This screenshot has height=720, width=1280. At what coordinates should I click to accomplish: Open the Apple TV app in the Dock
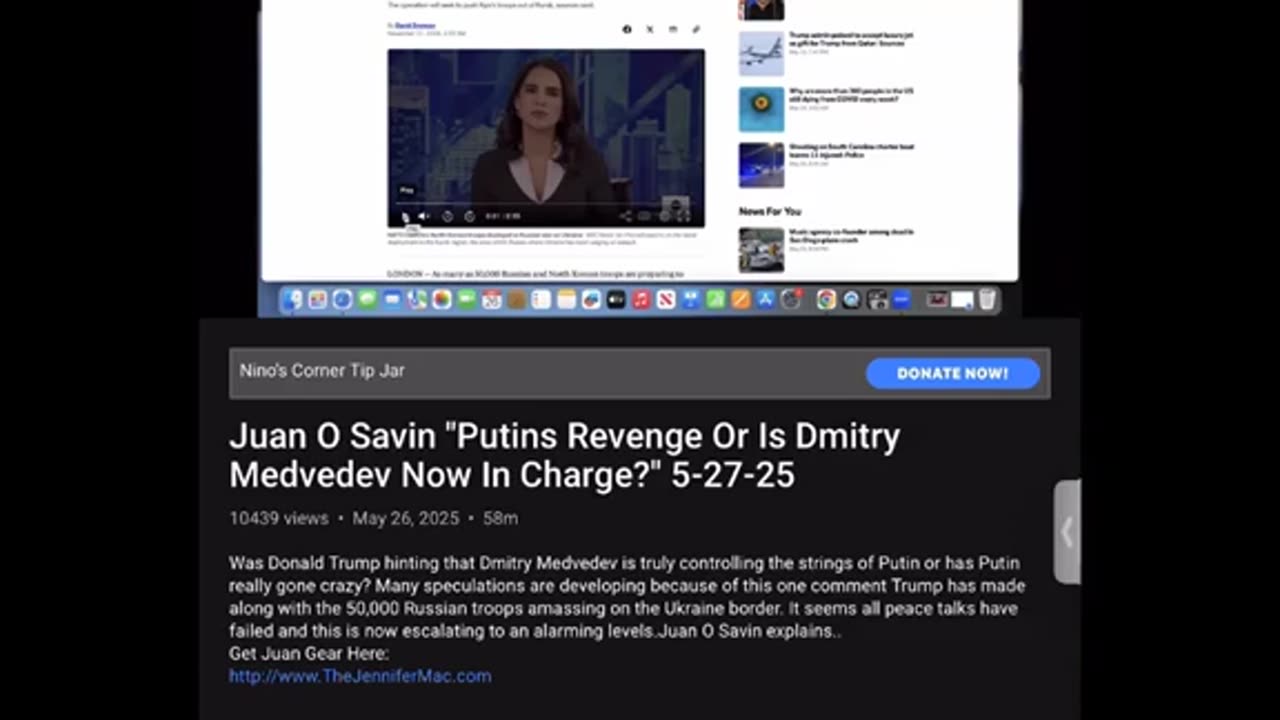point(616,299)
